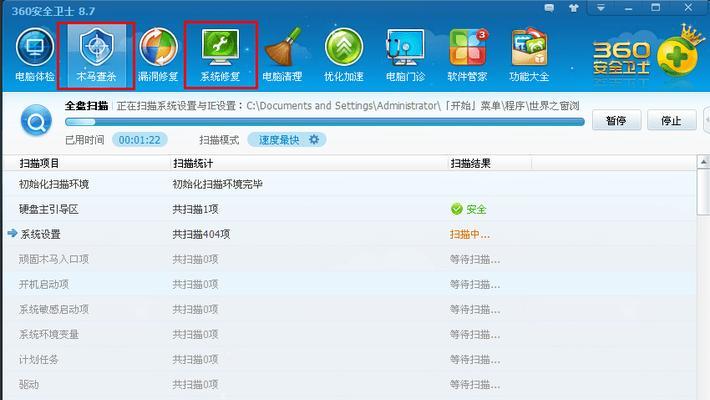Click the green 安全 result checkmark
This screenshot has height=400, width=710.
[457, 209]
